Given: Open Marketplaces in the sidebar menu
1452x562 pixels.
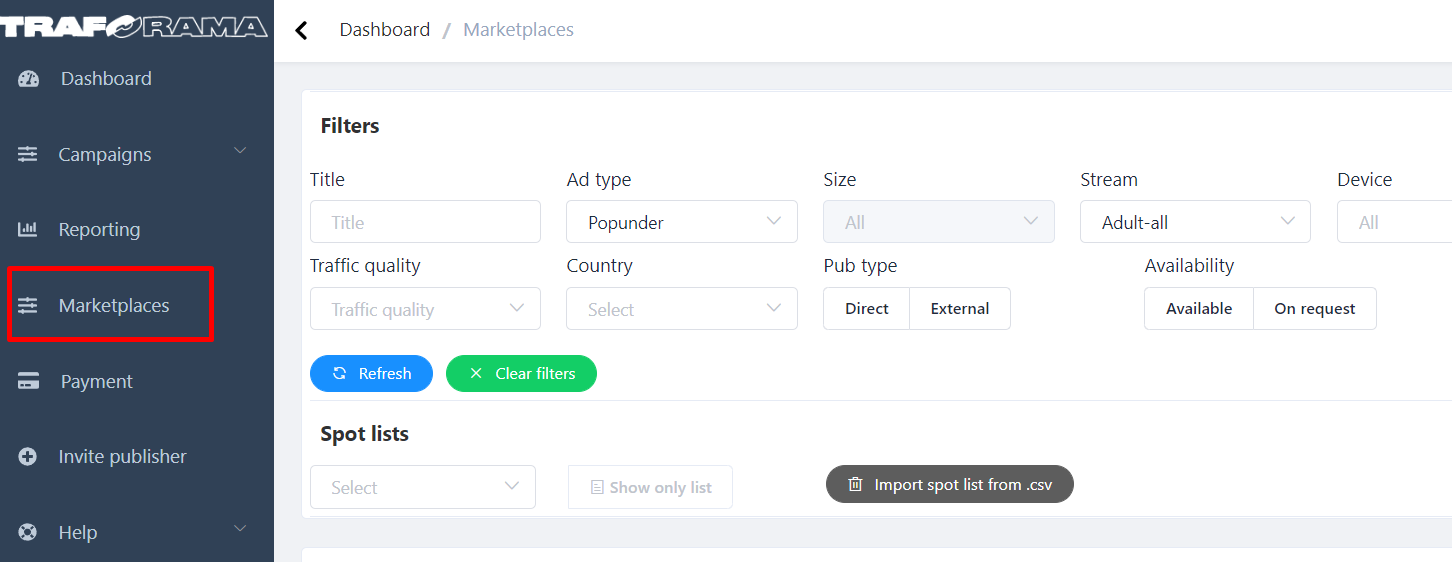Looking at the screenshot, I should (113, 305).
